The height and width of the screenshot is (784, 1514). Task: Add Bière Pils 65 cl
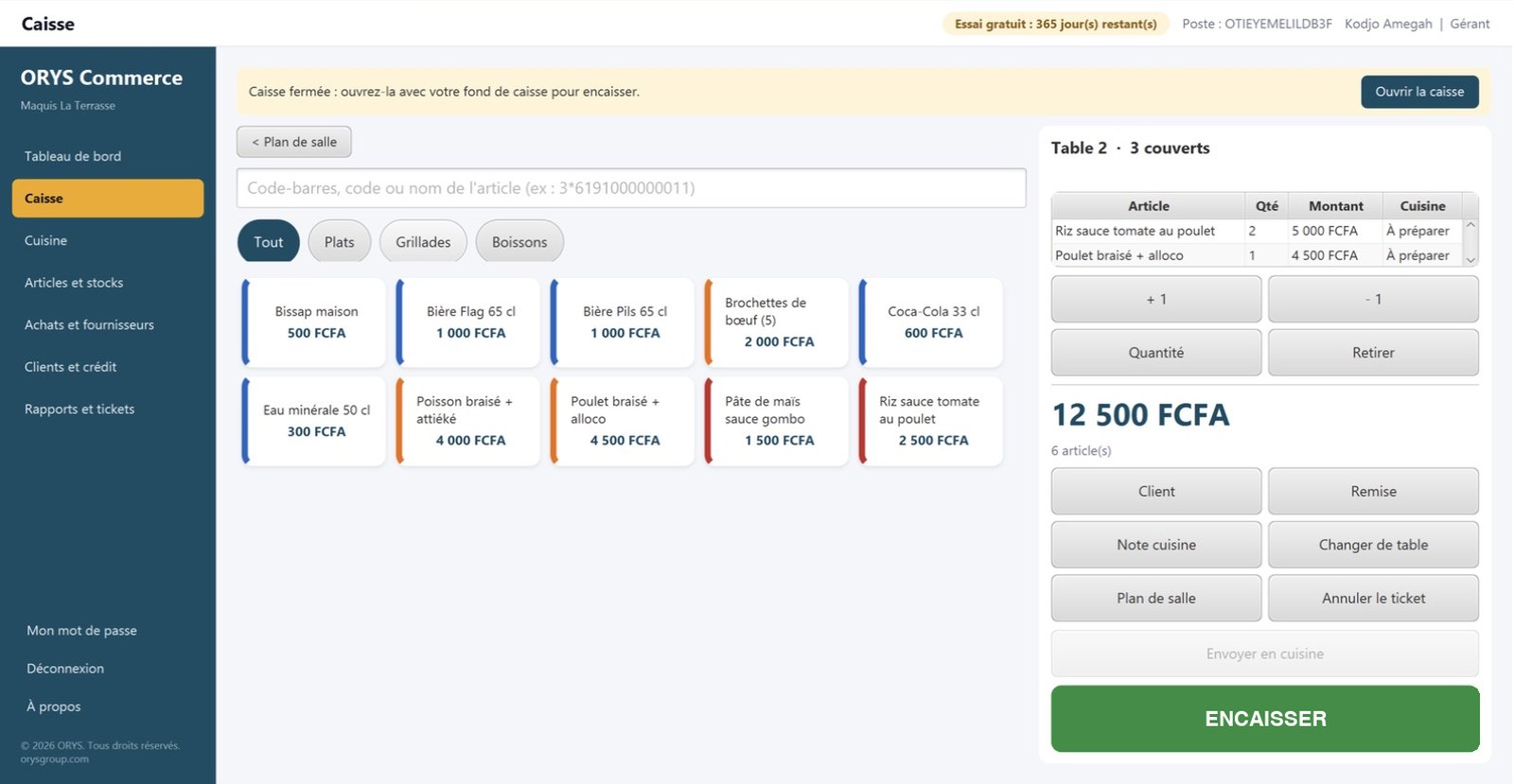623,322
